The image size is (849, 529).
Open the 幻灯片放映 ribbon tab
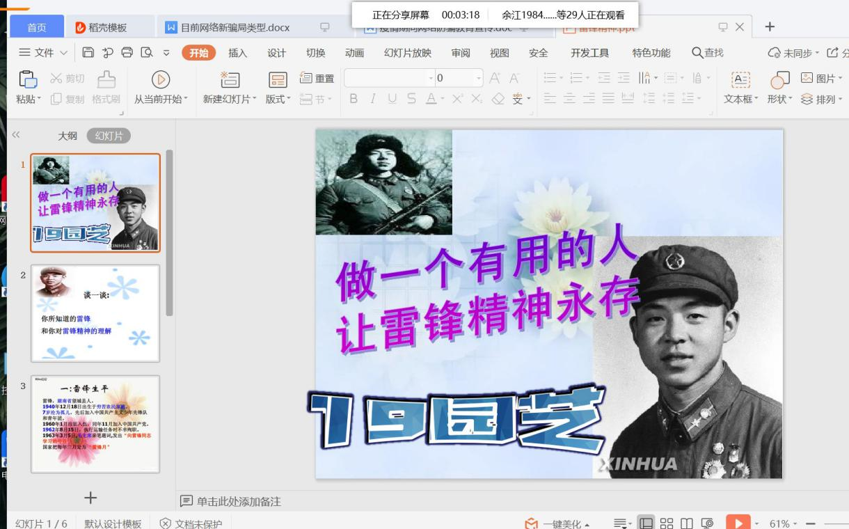tap(407, 53)
